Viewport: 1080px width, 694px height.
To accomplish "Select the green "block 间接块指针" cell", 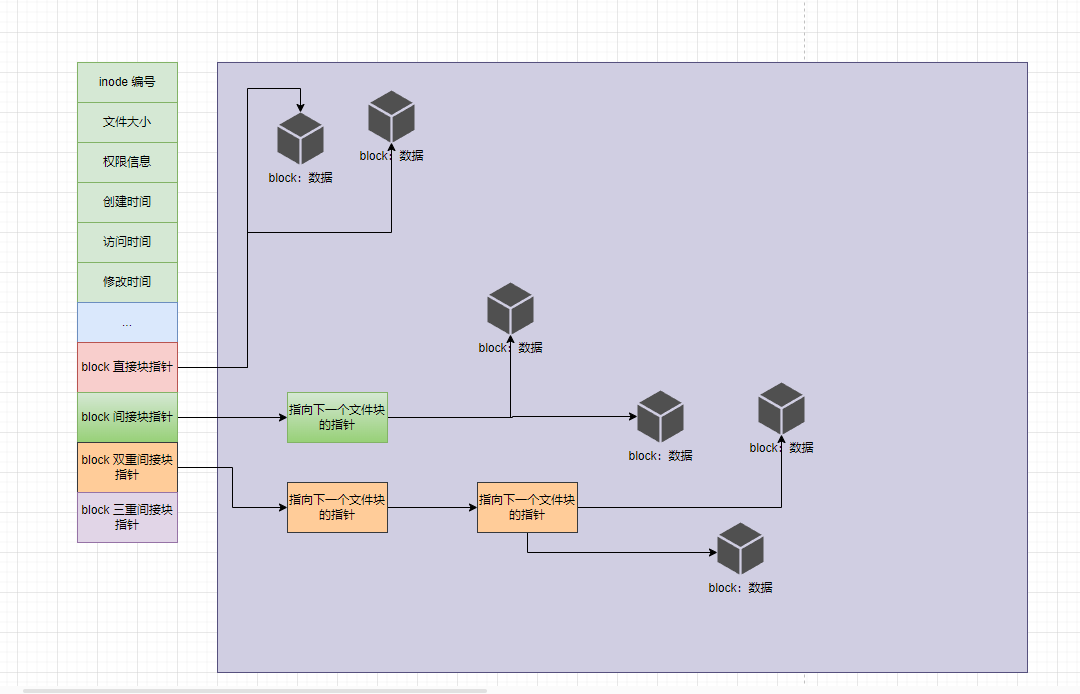I will (x=127, y=417).
